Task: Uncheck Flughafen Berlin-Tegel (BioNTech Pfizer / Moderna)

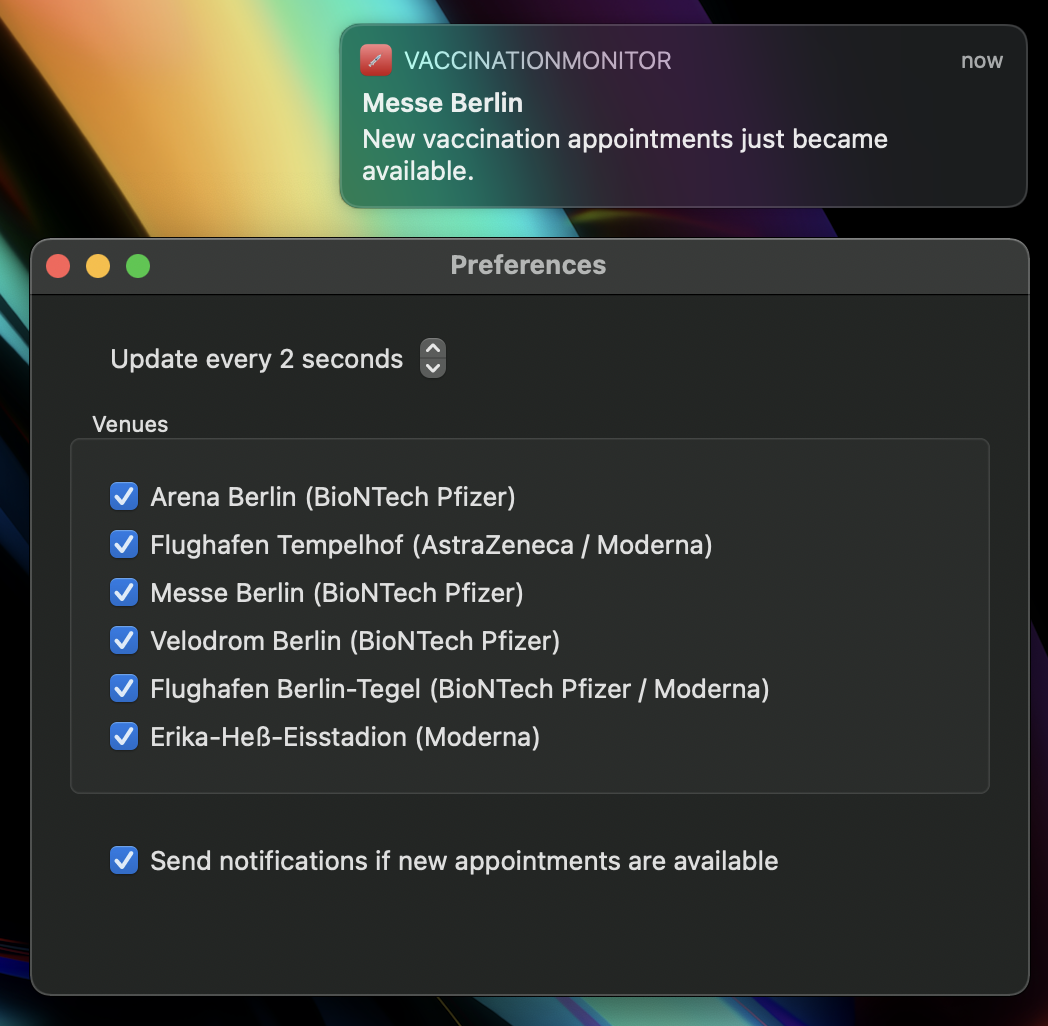Action: pos(124,688)
